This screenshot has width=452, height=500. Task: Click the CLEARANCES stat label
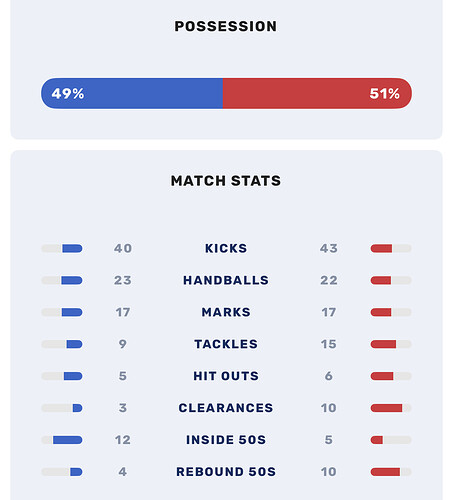226,408
